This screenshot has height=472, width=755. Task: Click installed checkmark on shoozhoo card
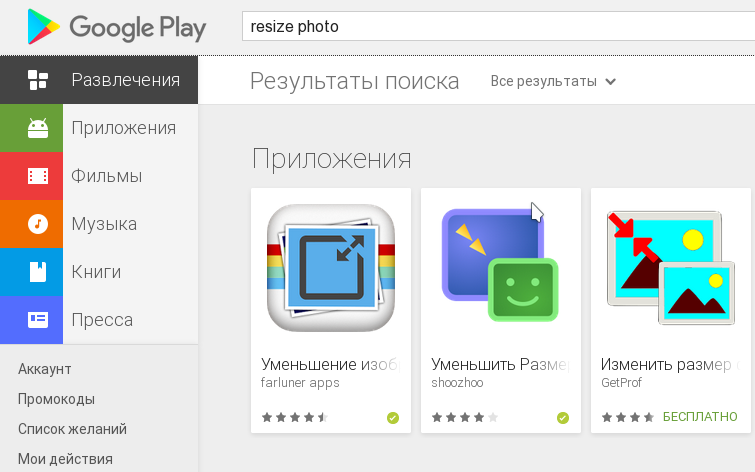pos(563,418)
